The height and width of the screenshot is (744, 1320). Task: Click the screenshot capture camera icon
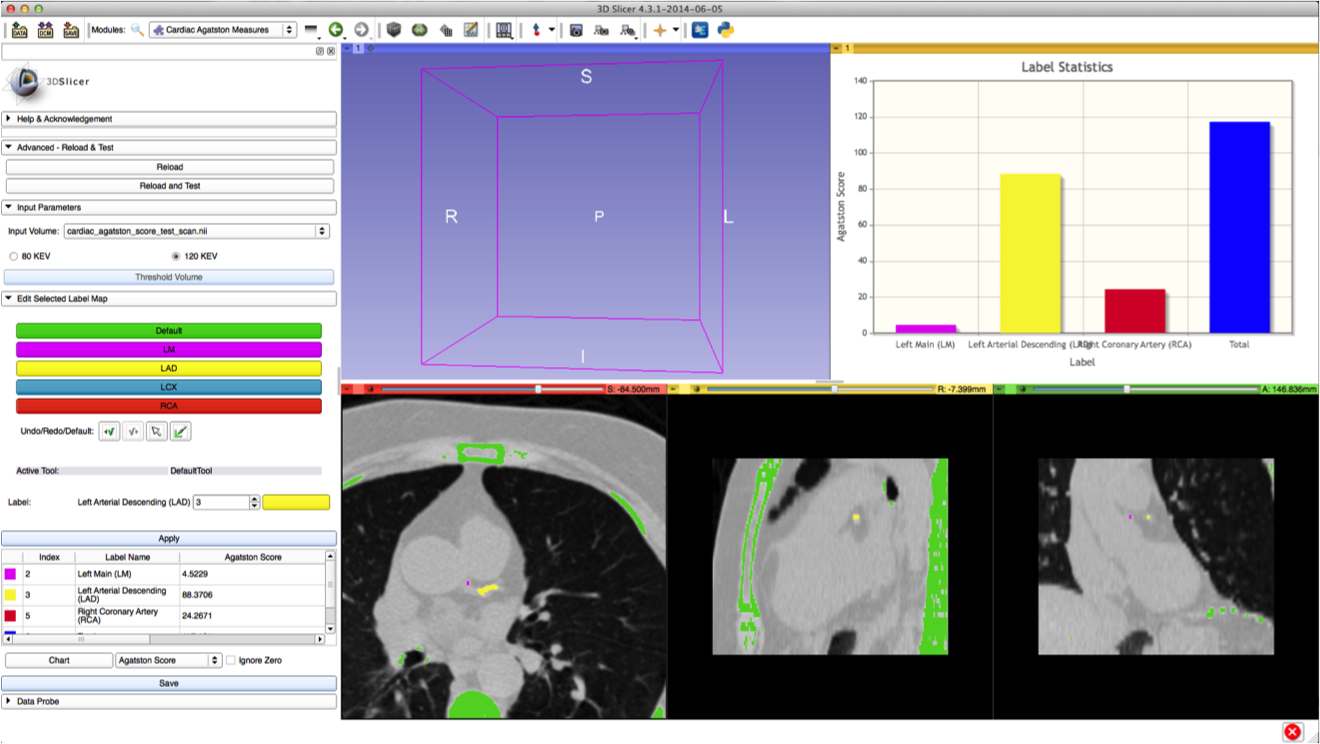[576, 30]
